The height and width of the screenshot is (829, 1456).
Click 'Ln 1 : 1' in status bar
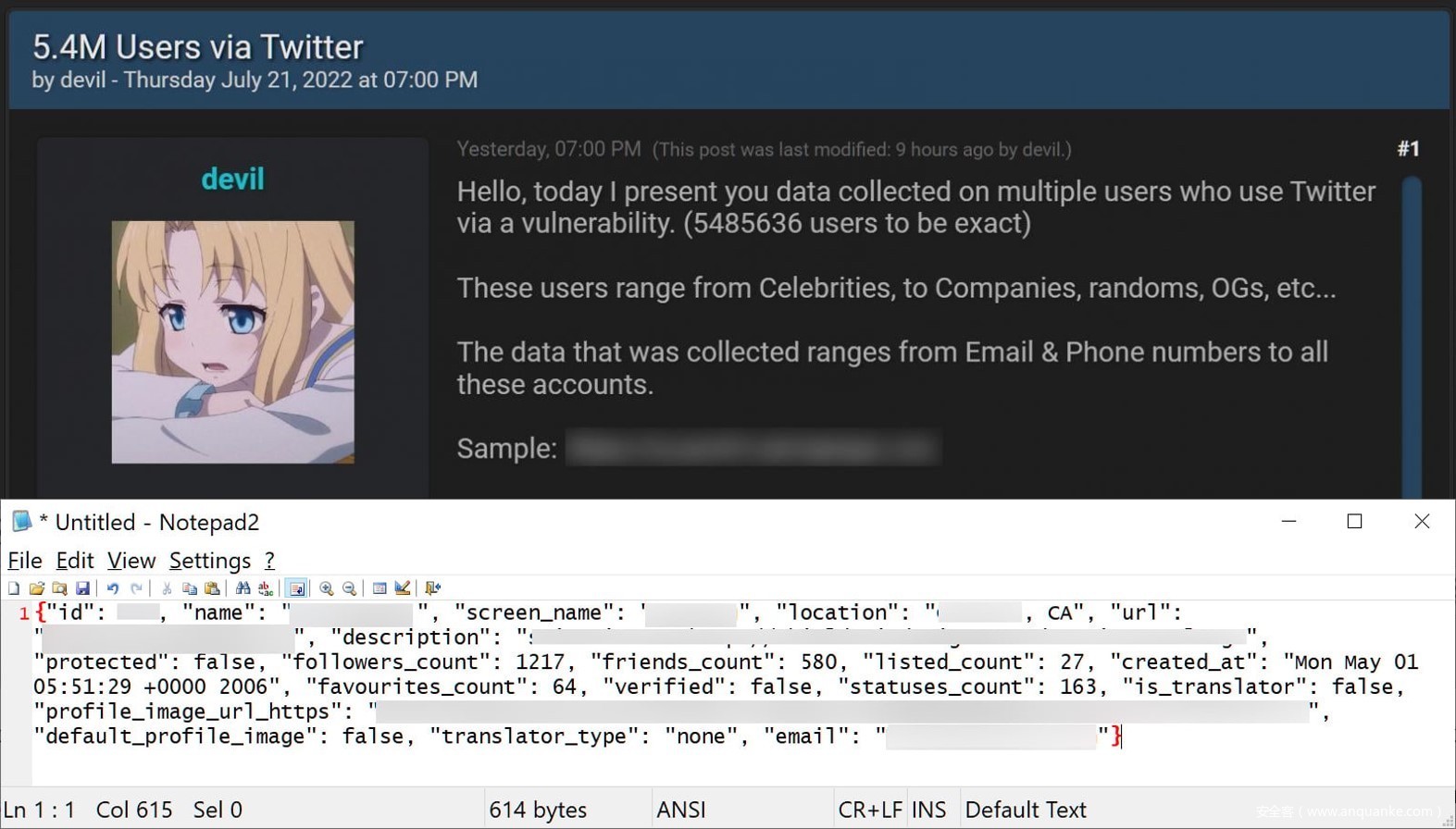(39, 810)
